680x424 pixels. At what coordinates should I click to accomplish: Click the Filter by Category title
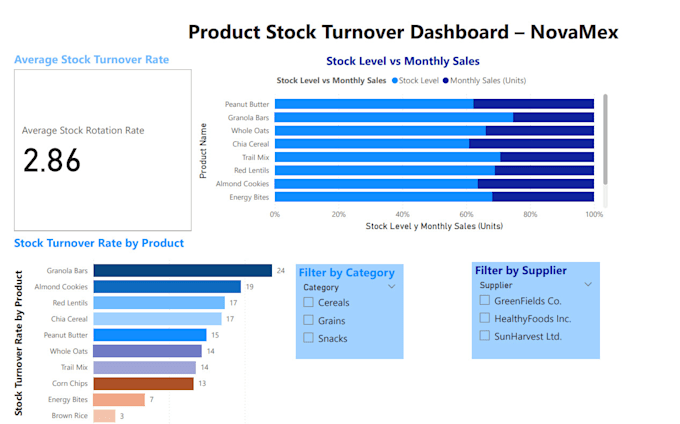coord(347,273)
